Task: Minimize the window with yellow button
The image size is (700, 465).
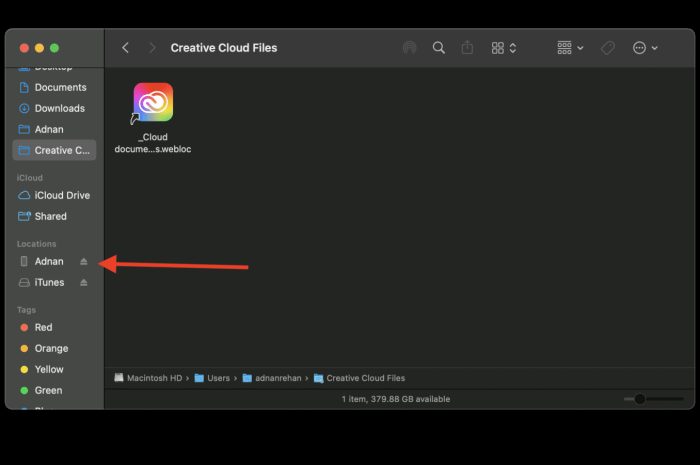Action: tap(39, 48)
